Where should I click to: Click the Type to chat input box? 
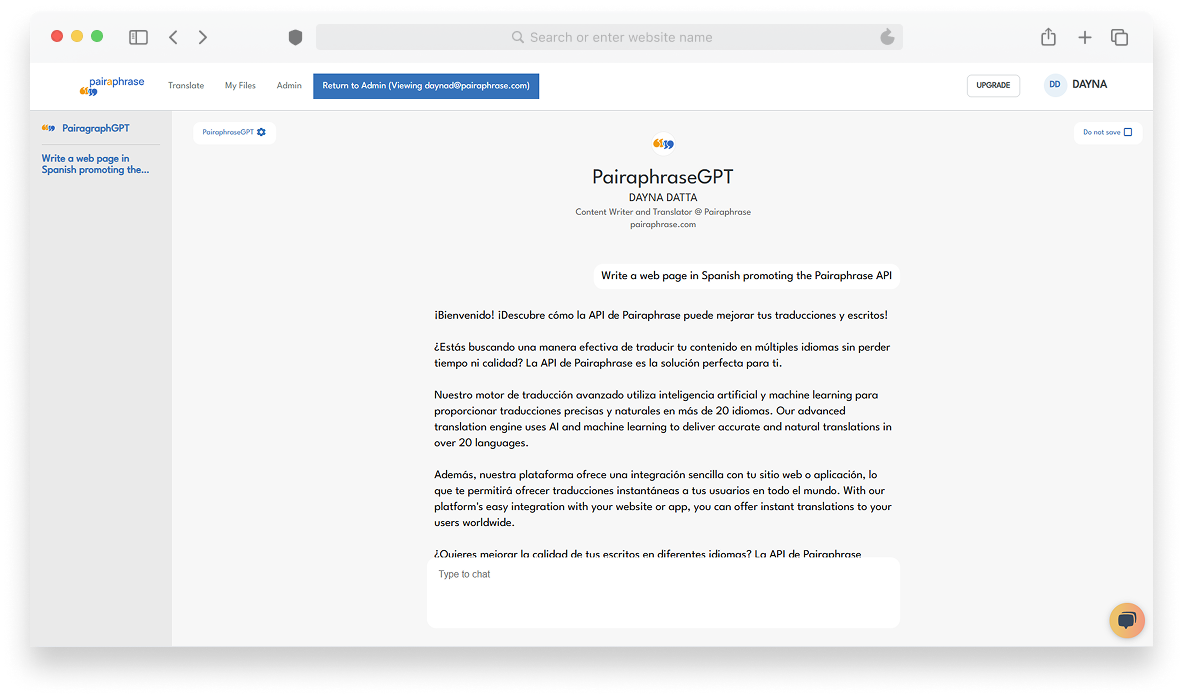click(663, 592)
